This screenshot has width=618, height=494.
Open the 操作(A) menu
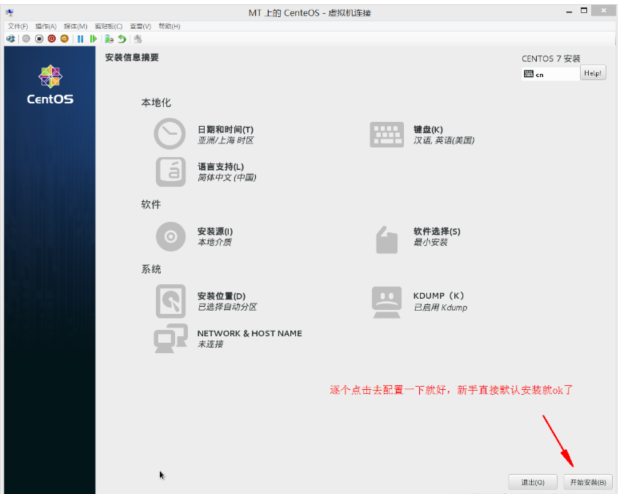point(46,26)
